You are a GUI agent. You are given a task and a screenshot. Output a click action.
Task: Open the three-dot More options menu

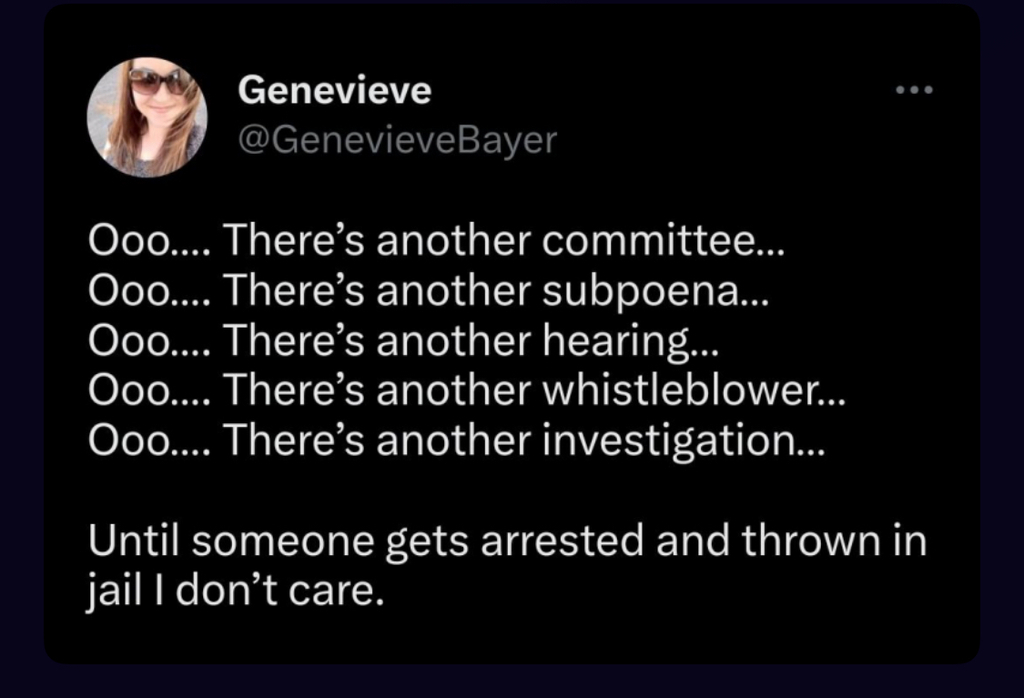pos(913,91)
